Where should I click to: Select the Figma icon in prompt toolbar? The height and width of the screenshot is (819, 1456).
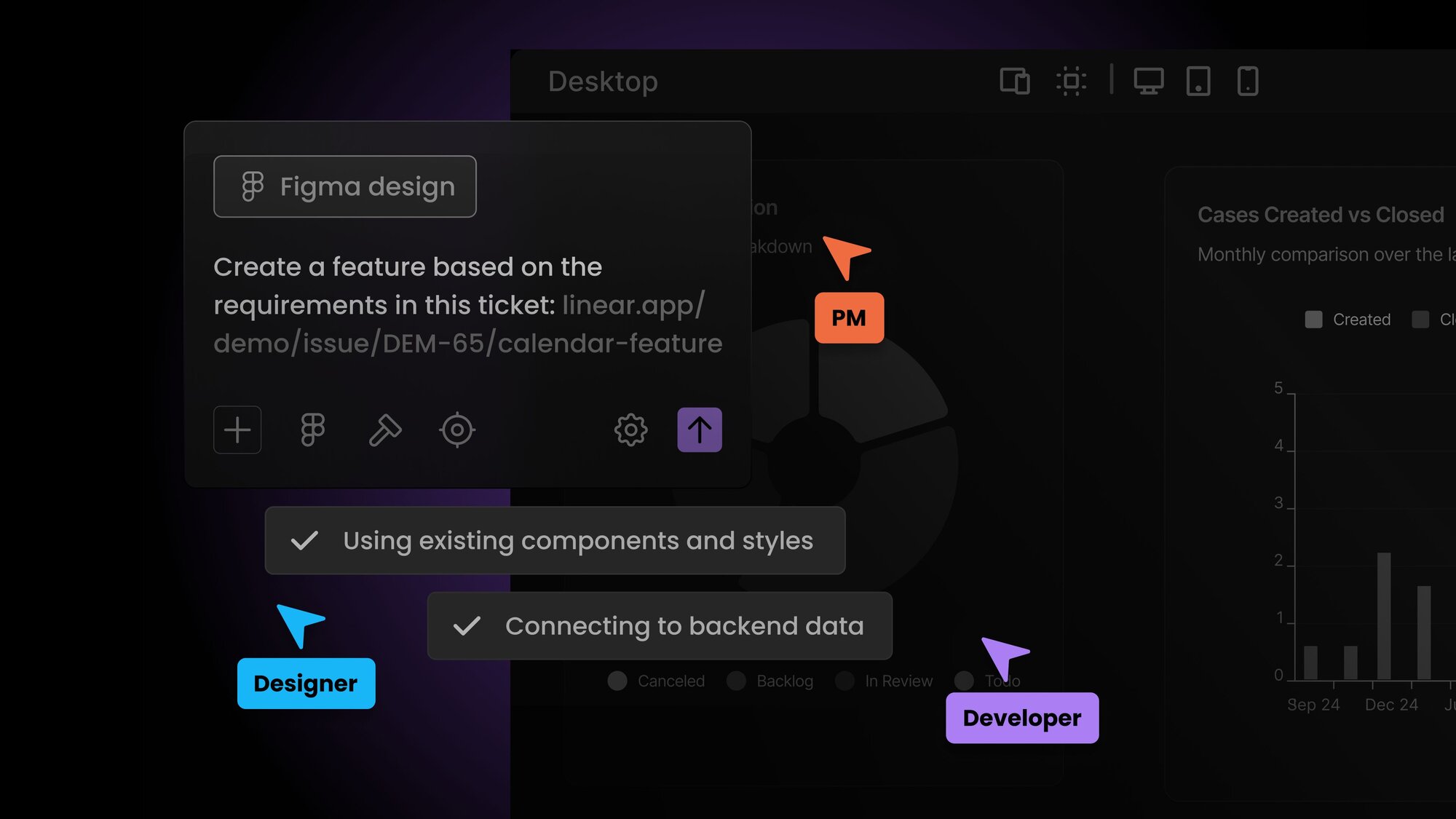(313, 430)
